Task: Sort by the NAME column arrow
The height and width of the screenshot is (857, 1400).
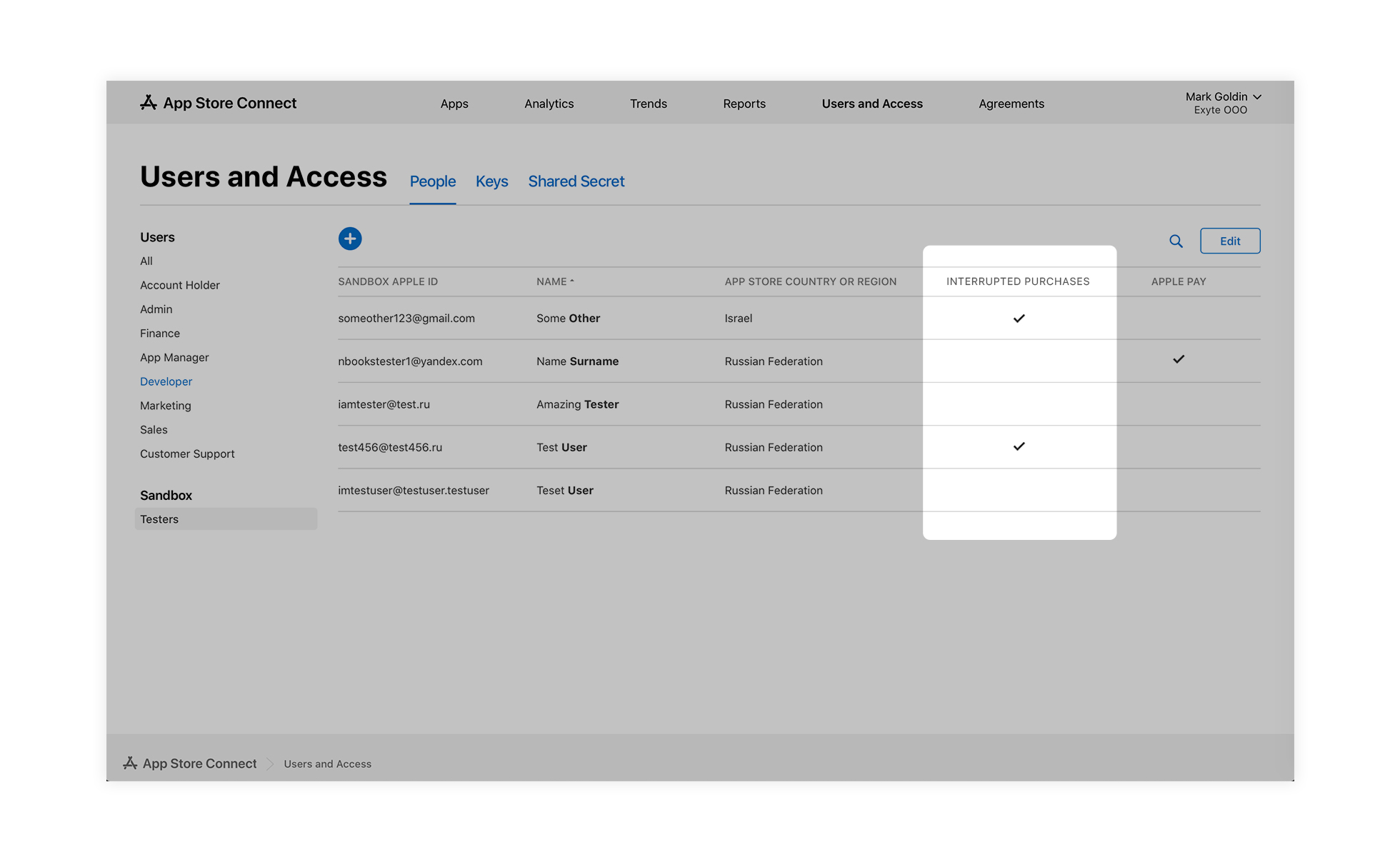Action: click(572, 281)
